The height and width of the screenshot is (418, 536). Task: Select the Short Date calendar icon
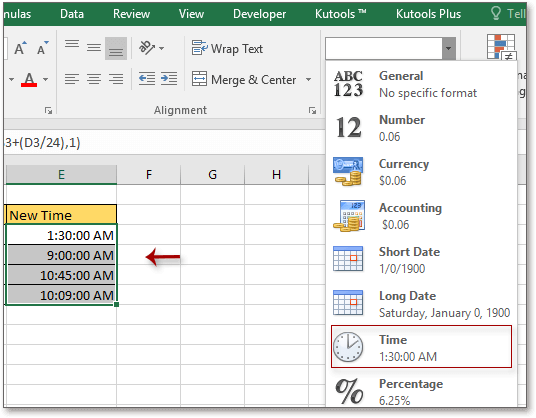348,259
